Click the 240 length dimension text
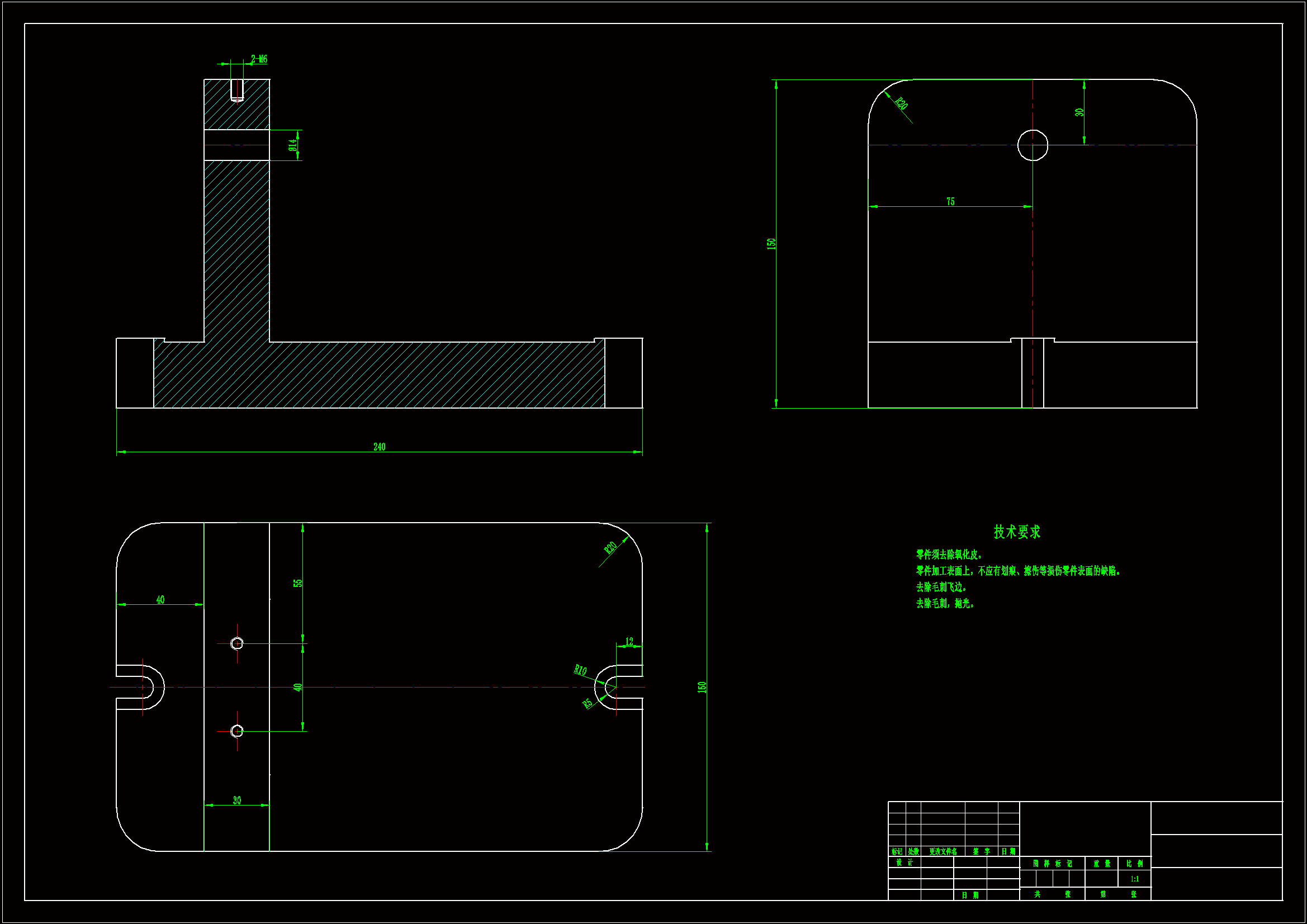This screenshot has width=1307, height=924. click(379, 447)
